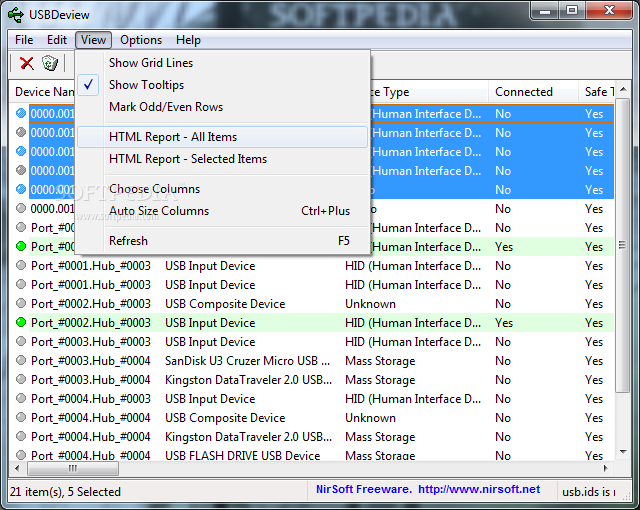Click the recycle bin toolbar icon
640x510 pixels.
(x=50, y=63)
